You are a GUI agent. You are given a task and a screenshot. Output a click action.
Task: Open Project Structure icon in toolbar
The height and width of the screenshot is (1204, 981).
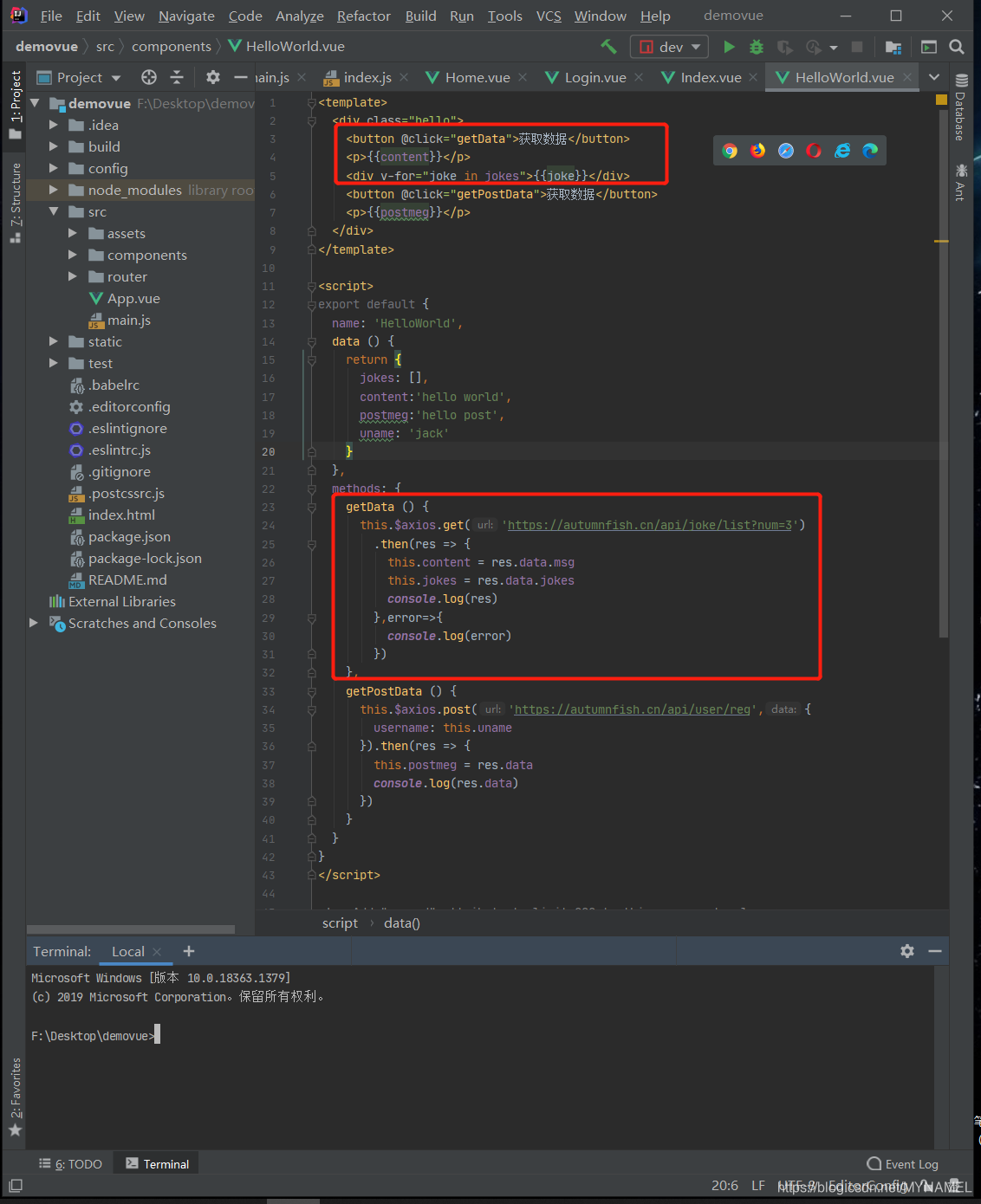(893, 47)
